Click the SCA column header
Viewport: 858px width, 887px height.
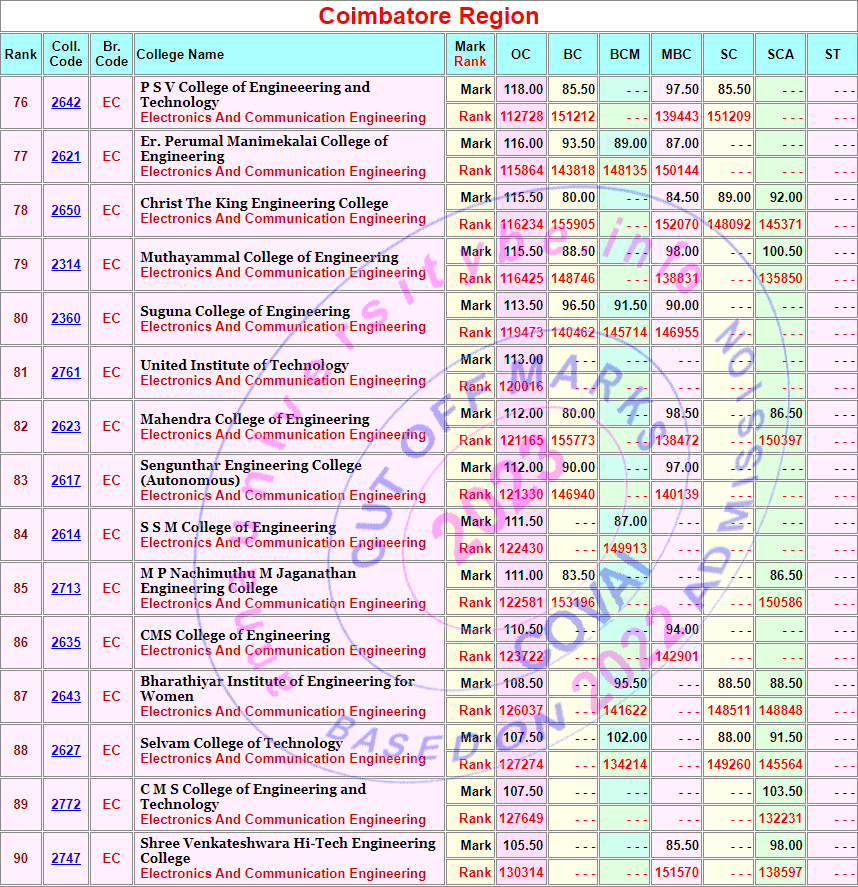(x=780, y=54)
